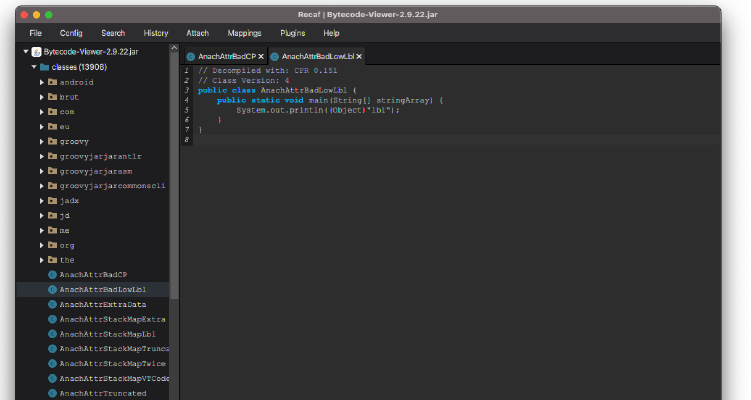Click the Bytecode-Viewer jar file icon
The height and width of the screenshot is (400, 751).
36,52
